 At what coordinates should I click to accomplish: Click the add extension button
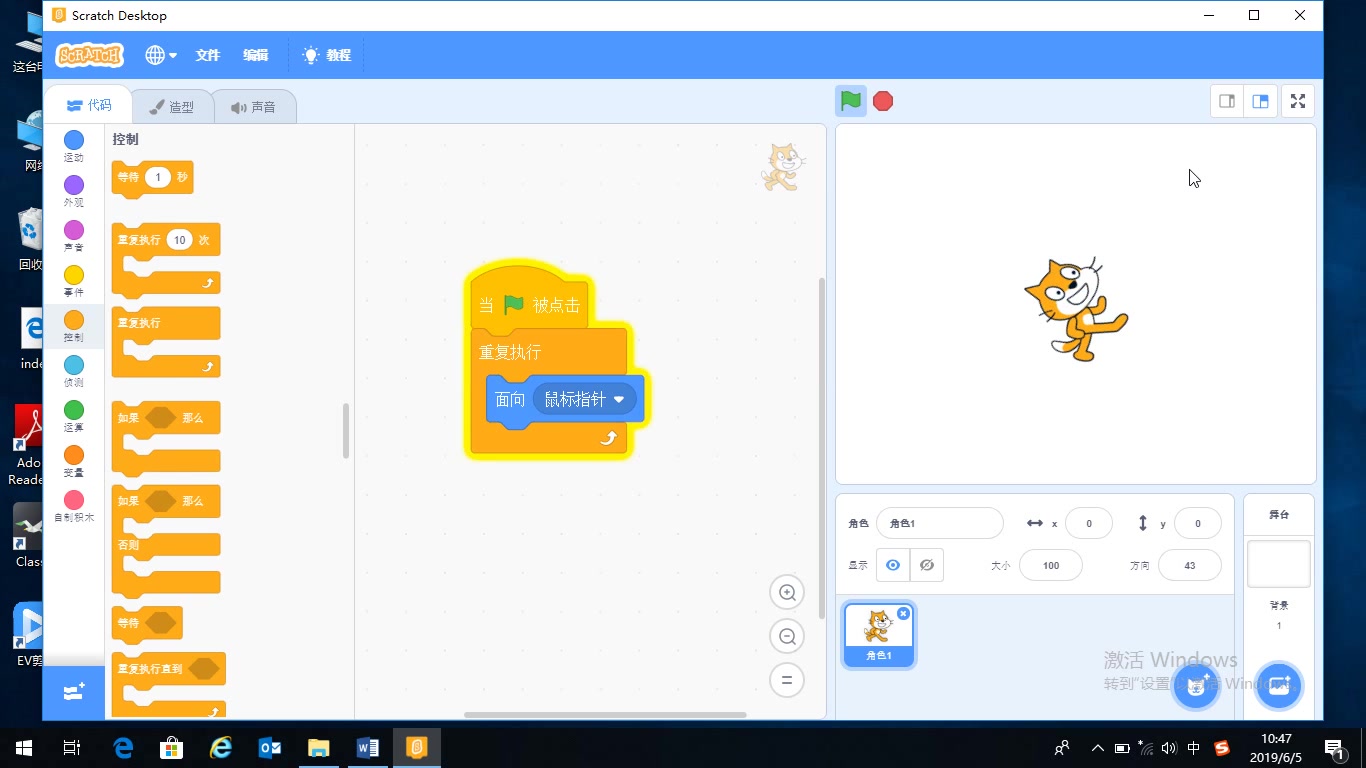[x=72, y=691]
